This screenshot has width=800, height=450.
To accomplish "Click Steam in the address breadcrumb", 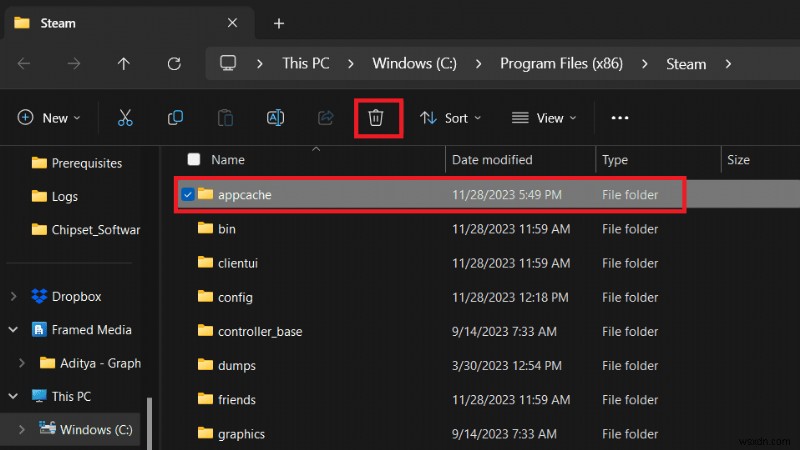I will 686,64.
